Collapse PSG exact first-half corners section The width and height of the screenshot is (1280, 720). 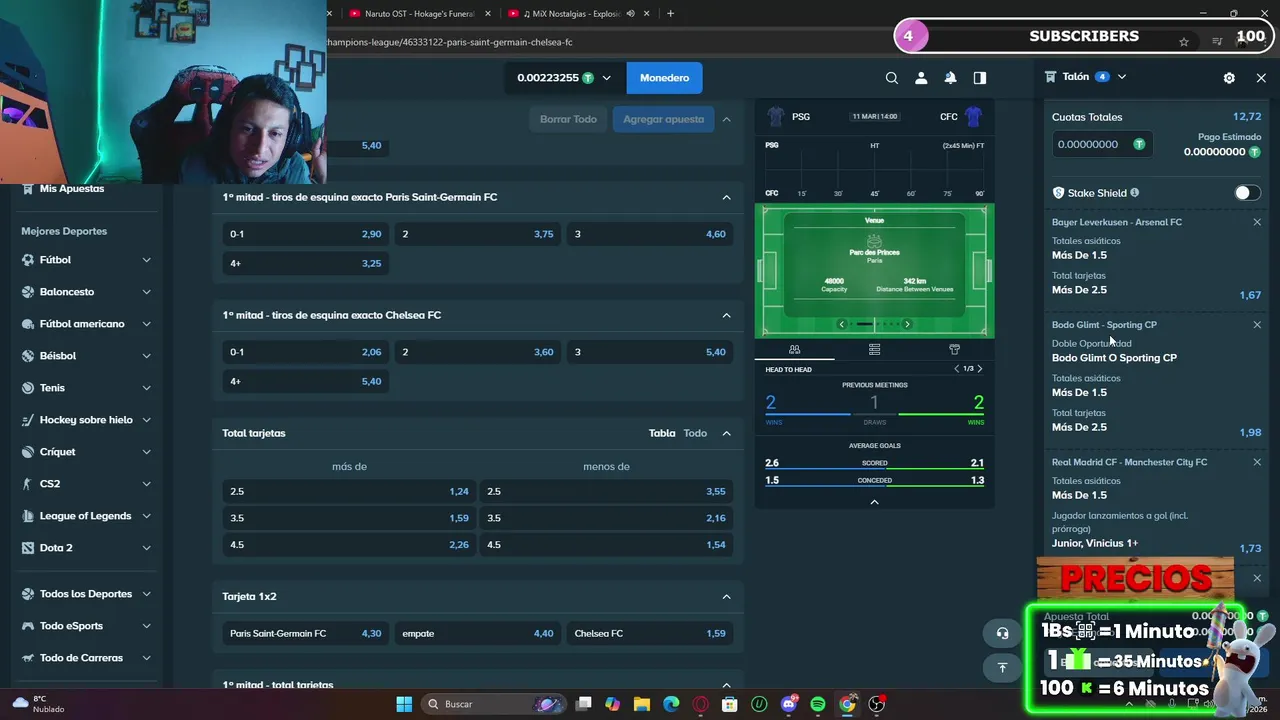pyautogui.click(x=726, y=197)
